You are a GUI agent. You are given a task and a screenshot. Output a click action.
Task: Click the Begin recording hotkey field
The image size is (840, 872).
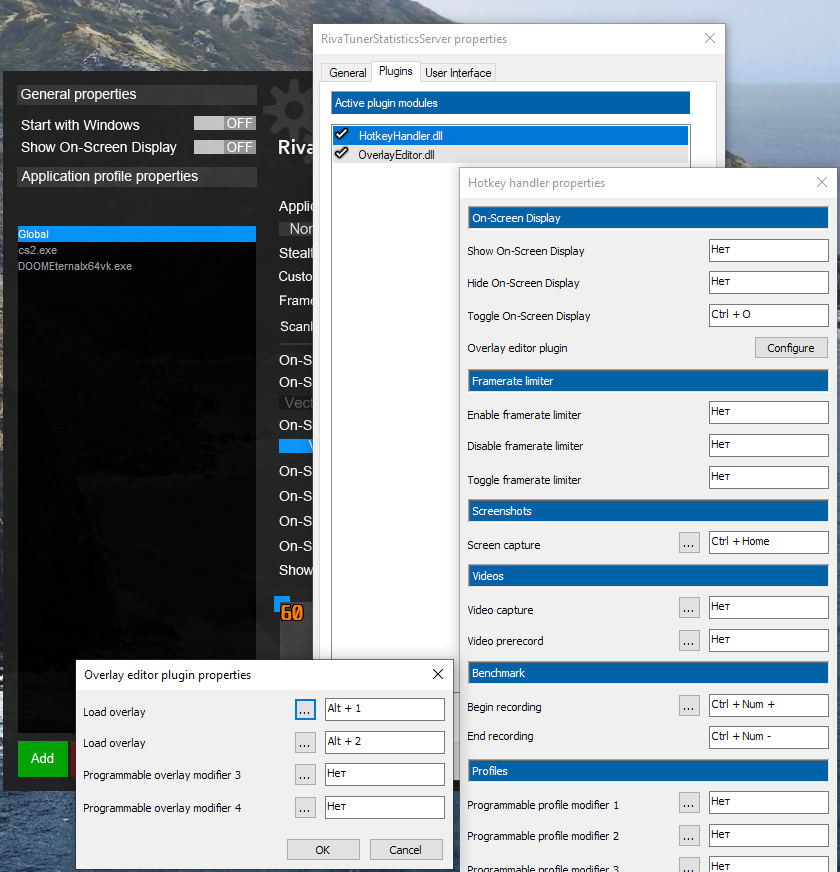click(768, 705)
